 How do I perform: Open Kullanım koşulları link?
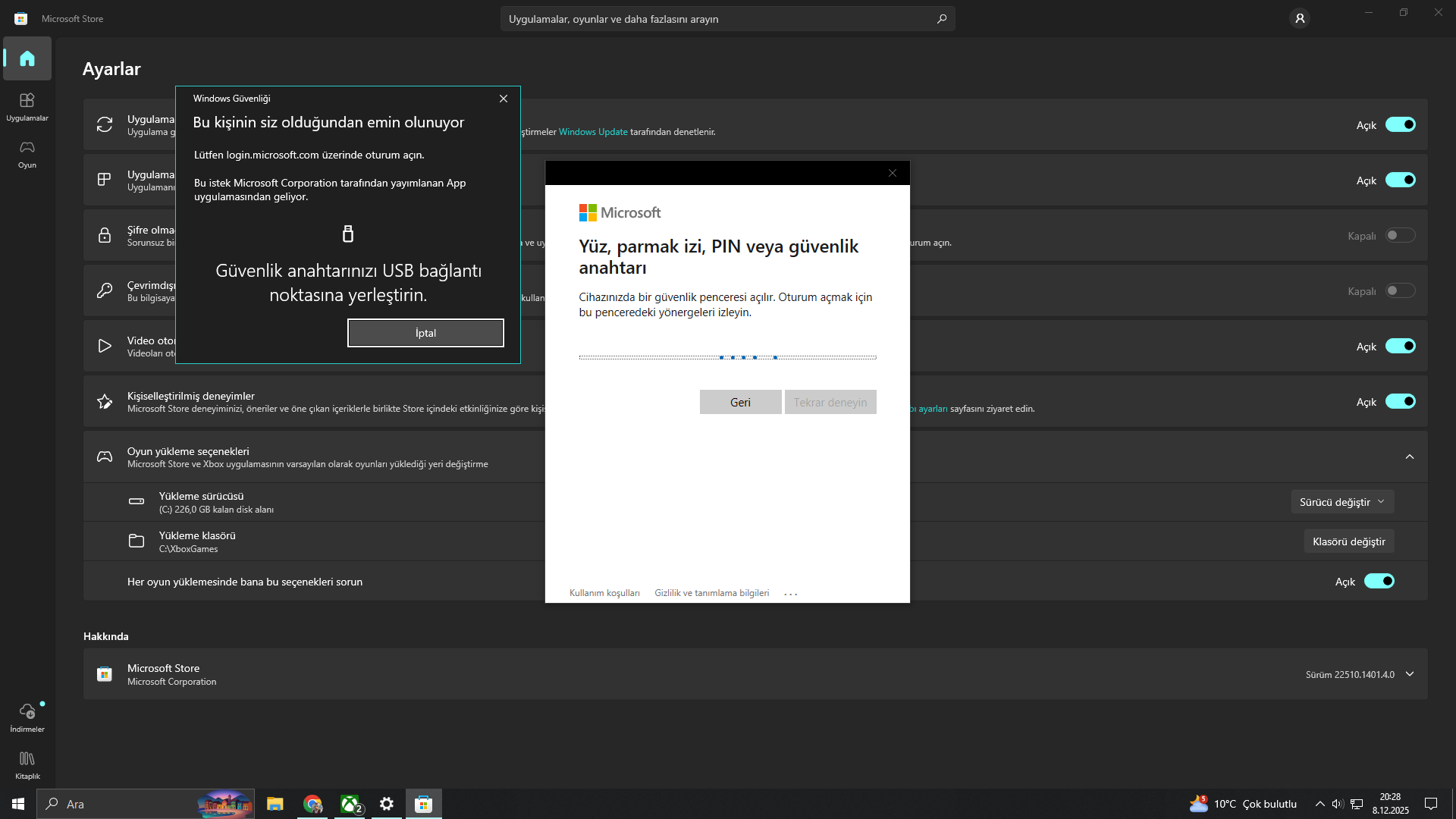tap(604, 593)
